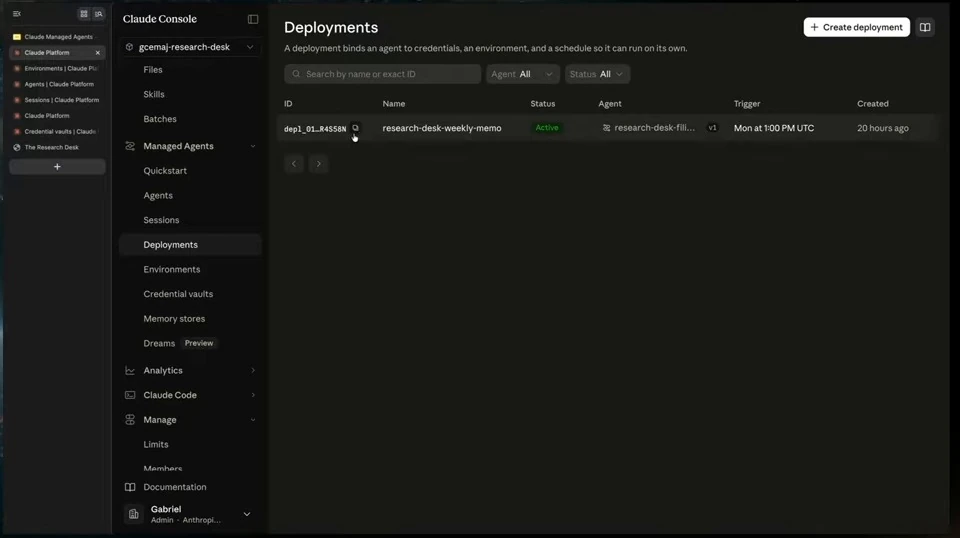Click the workspace cube icon beside gcemaj-research-desk
The height and width of the screenshot is (538, 960).
pyautogui.click(x=129, y=47)
